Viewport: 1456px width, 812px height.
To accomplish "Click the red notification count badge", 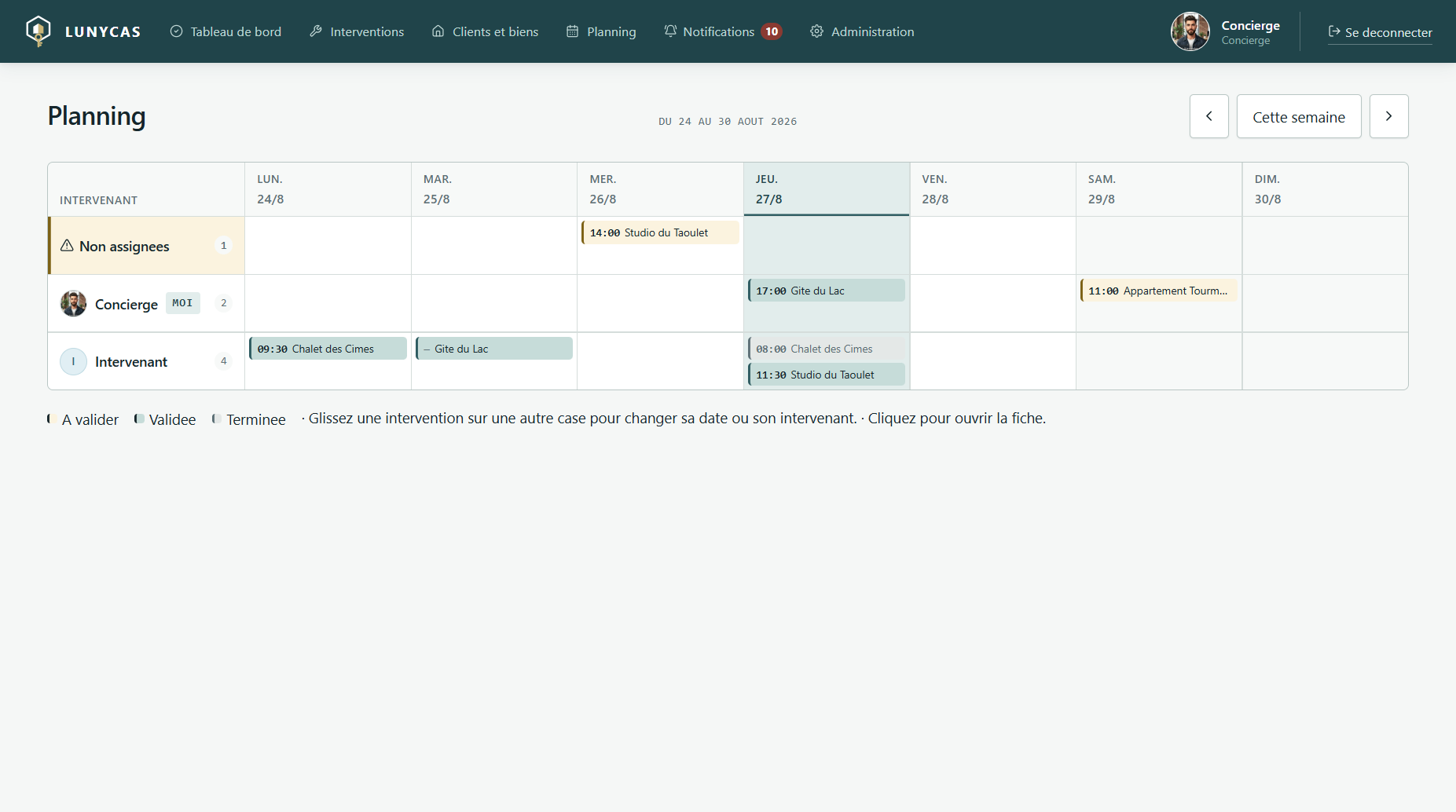I will pos(772,31).
